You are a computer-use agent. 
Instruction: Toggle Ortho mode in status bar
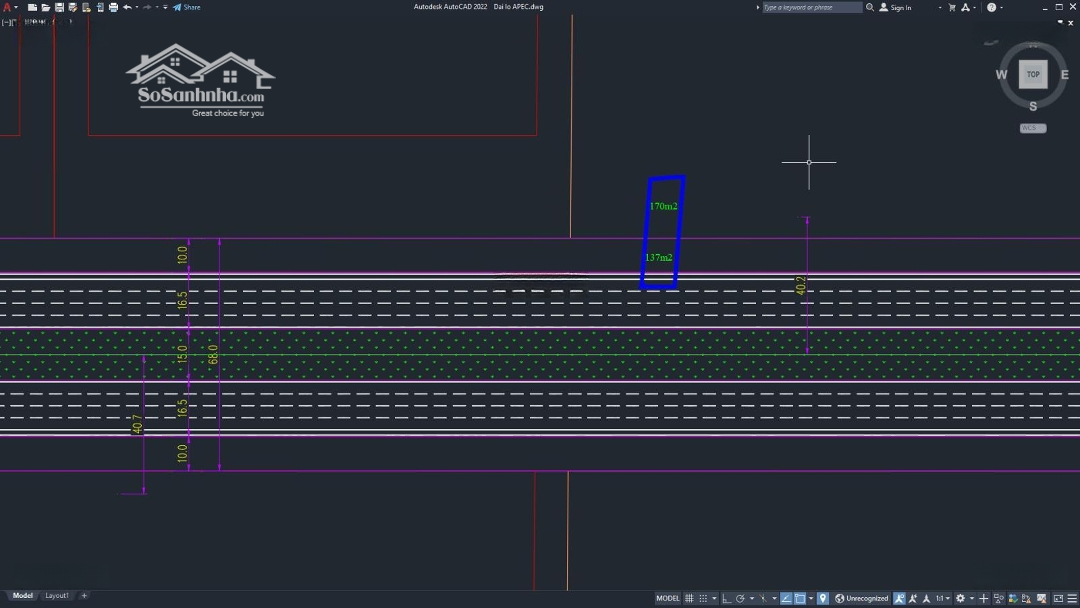726,598
